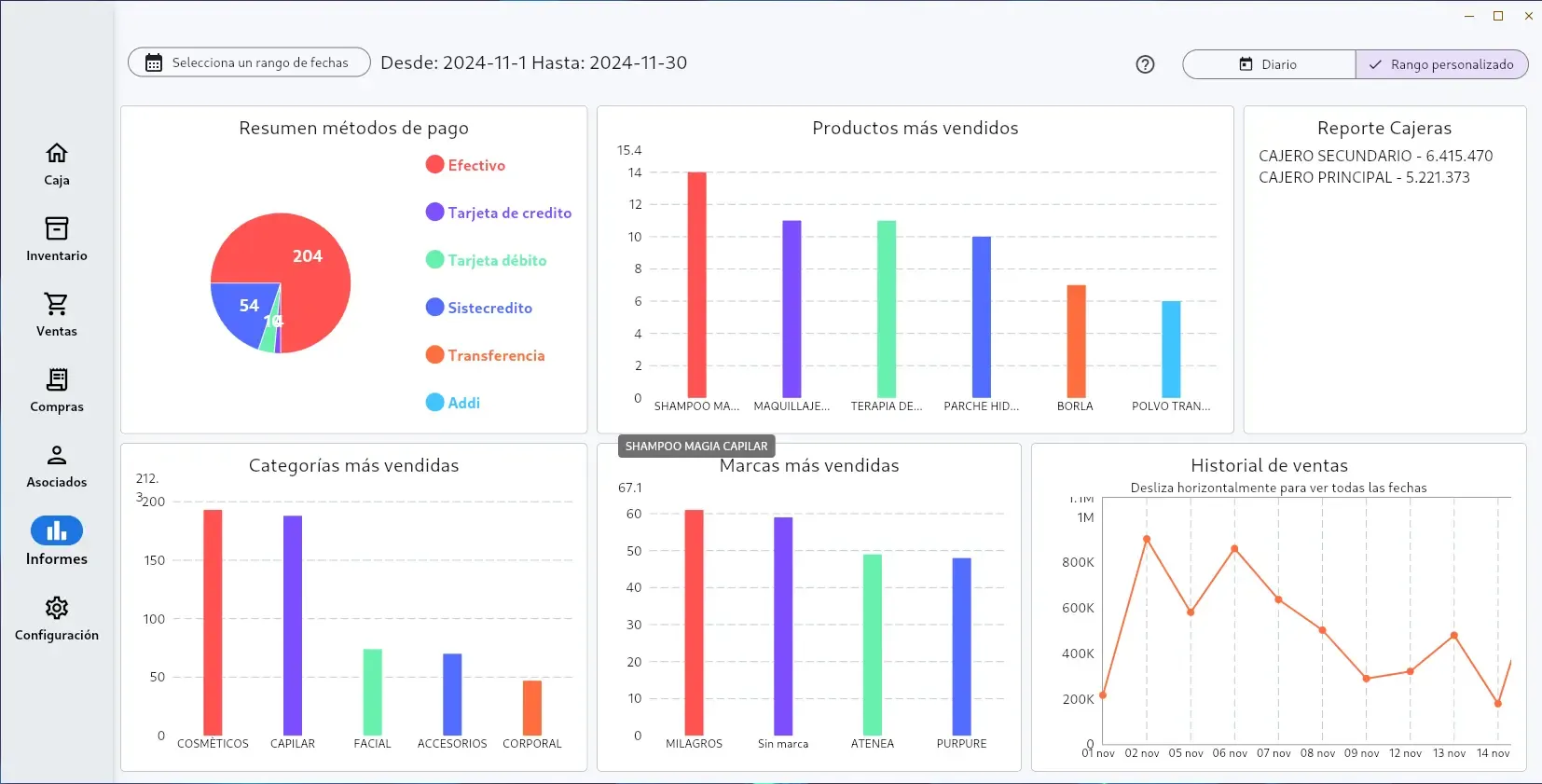The width and height of the screenshot is (1542, 784).
Task: Click the Tarjeta débito legend dot
Action: (x=434, y=259)
